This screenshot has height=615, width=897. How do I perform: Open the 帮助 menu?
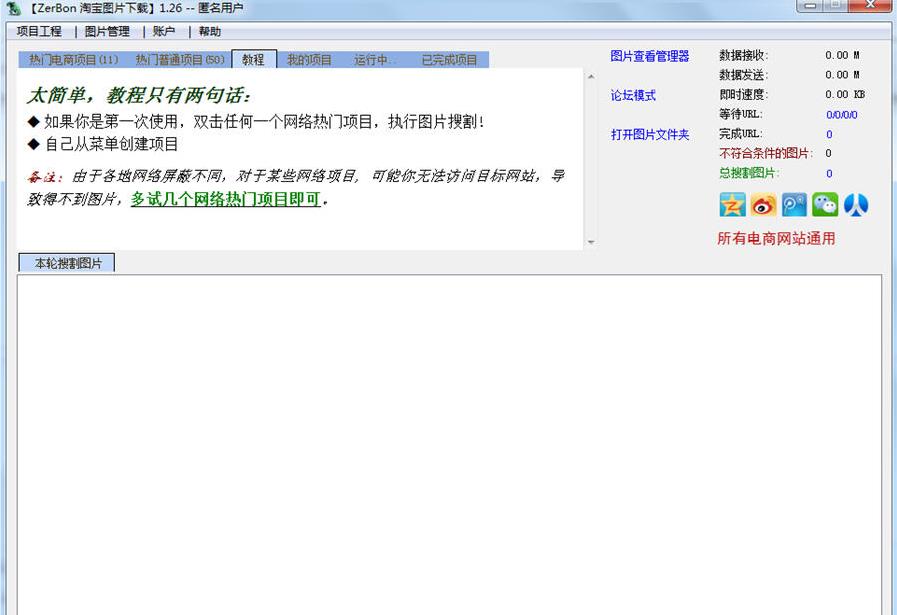point(210,31)
